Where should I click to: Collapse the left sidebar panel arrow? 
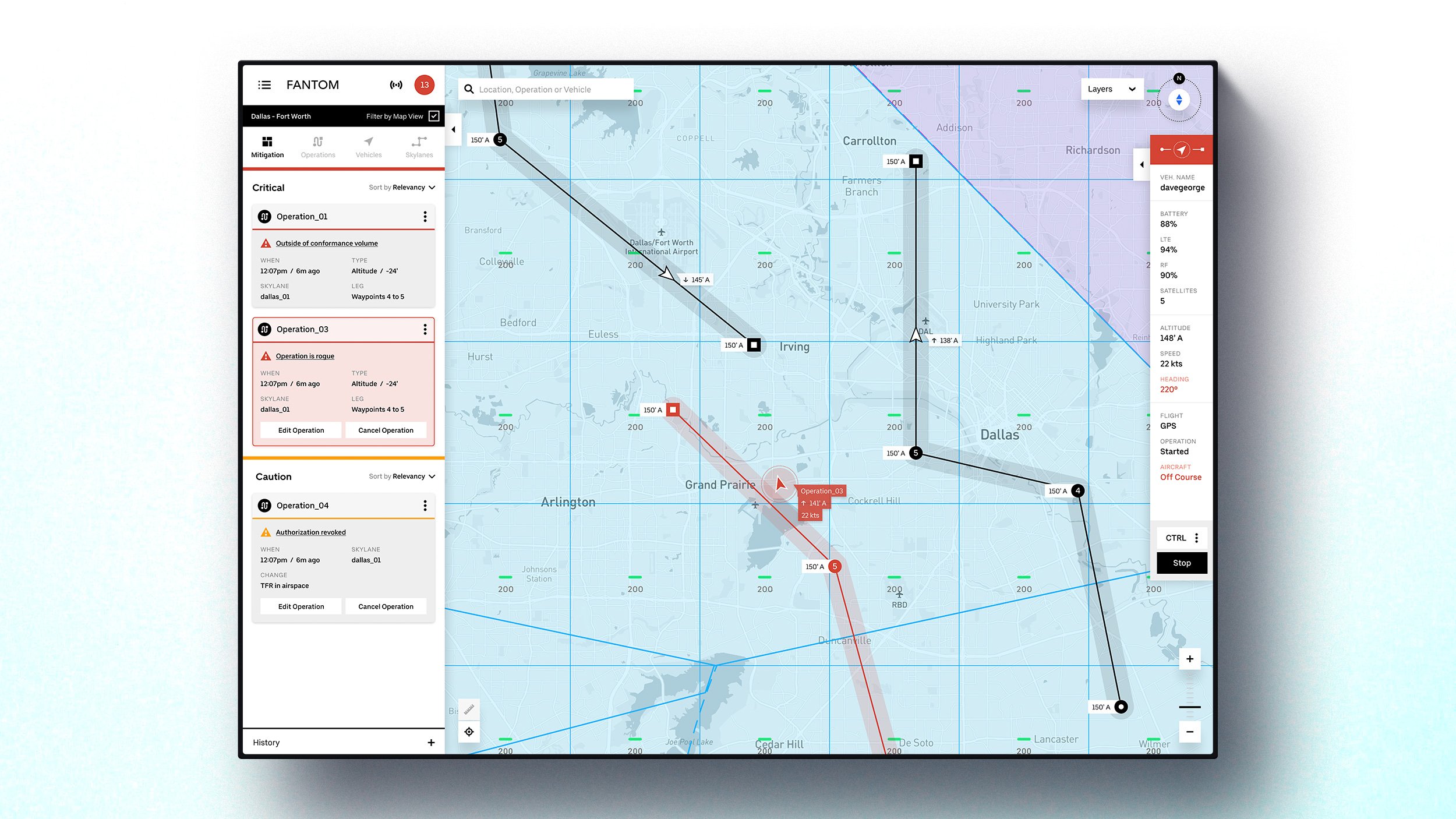[454, 130]
